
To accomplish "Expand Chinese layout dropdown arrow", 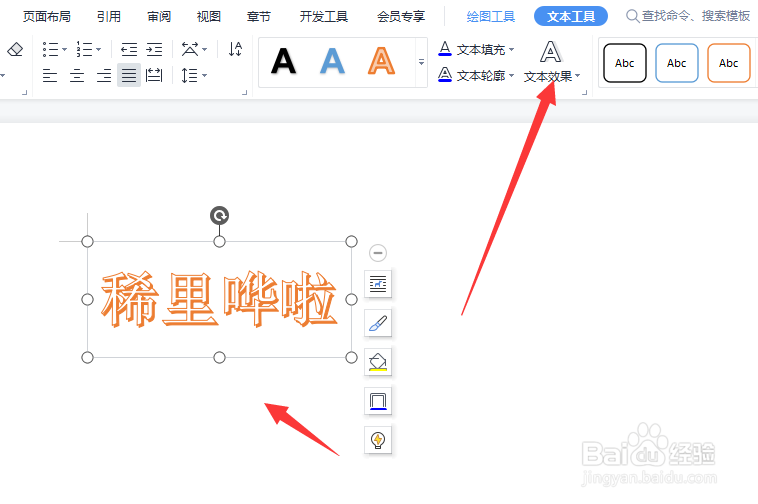I will point(204,49).
